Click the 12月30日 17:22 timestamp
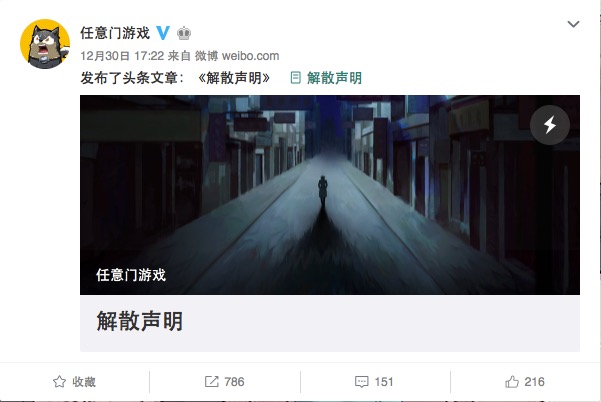Screen dimensions: 601x402 click(x=122, y=56)
